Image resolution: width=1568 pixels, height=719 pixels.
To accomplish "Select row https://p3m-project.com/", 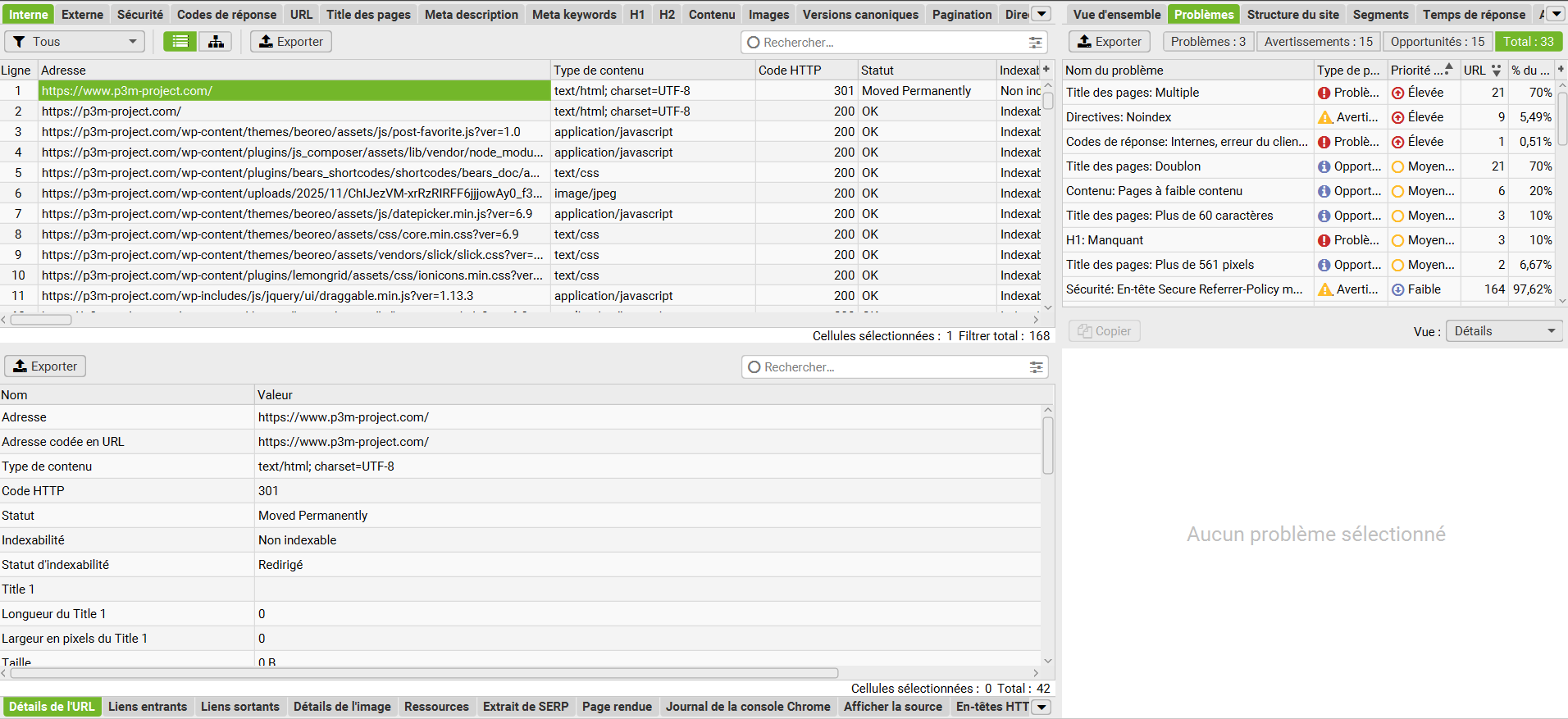I will pos(295,111).
